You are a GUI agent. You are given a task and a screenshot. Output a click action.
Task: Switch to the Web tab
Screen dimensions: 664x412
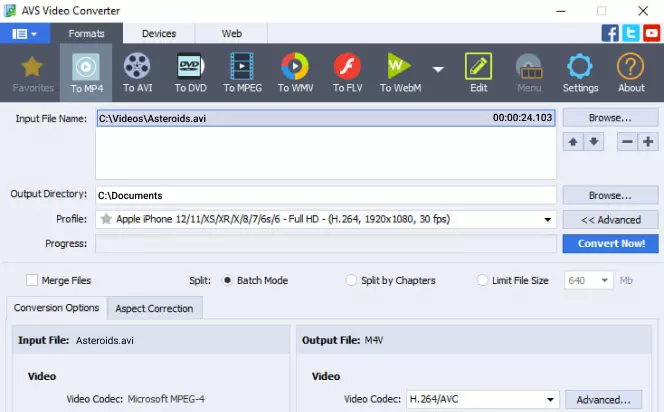pyautogui.click(x=232, y=33)
